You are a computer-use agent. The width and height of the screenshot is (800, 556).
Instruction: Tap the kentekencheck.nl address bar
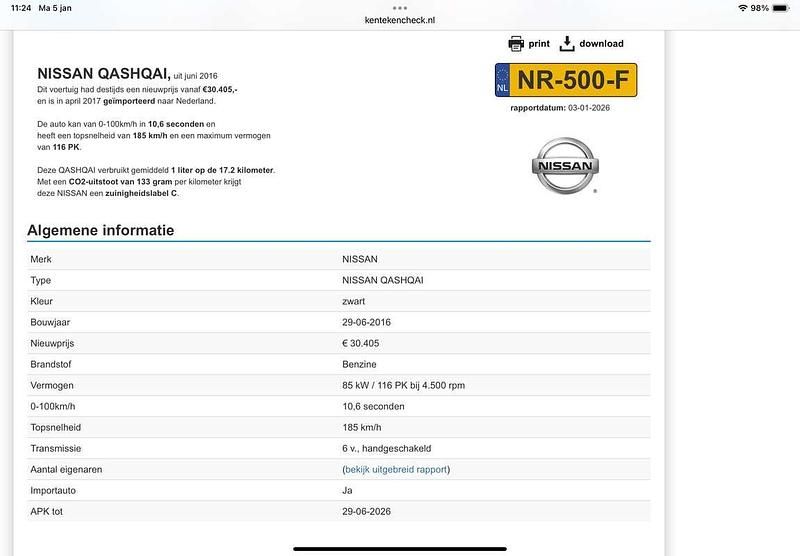[x=400, y=19]
